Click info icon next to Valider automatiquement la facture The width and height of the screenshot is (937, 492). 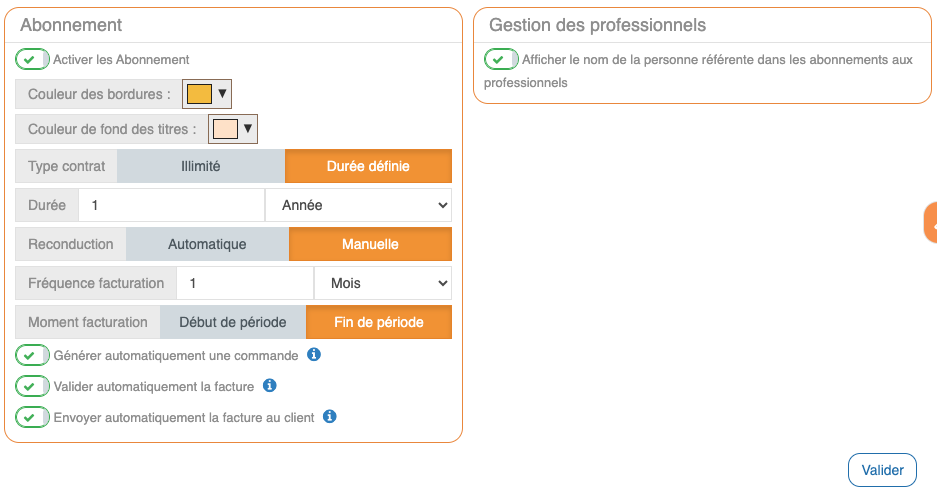click(269, 386)
